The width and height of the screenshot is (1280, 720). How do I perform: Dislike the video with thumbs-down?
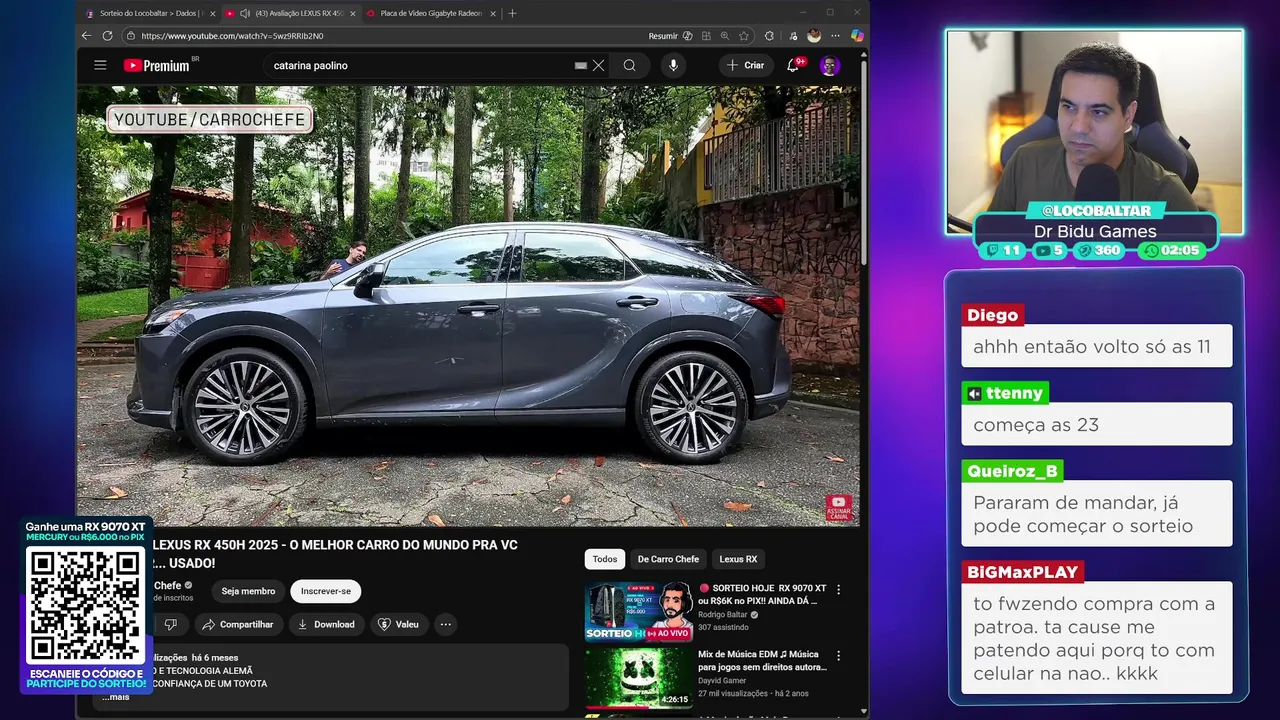170,624
